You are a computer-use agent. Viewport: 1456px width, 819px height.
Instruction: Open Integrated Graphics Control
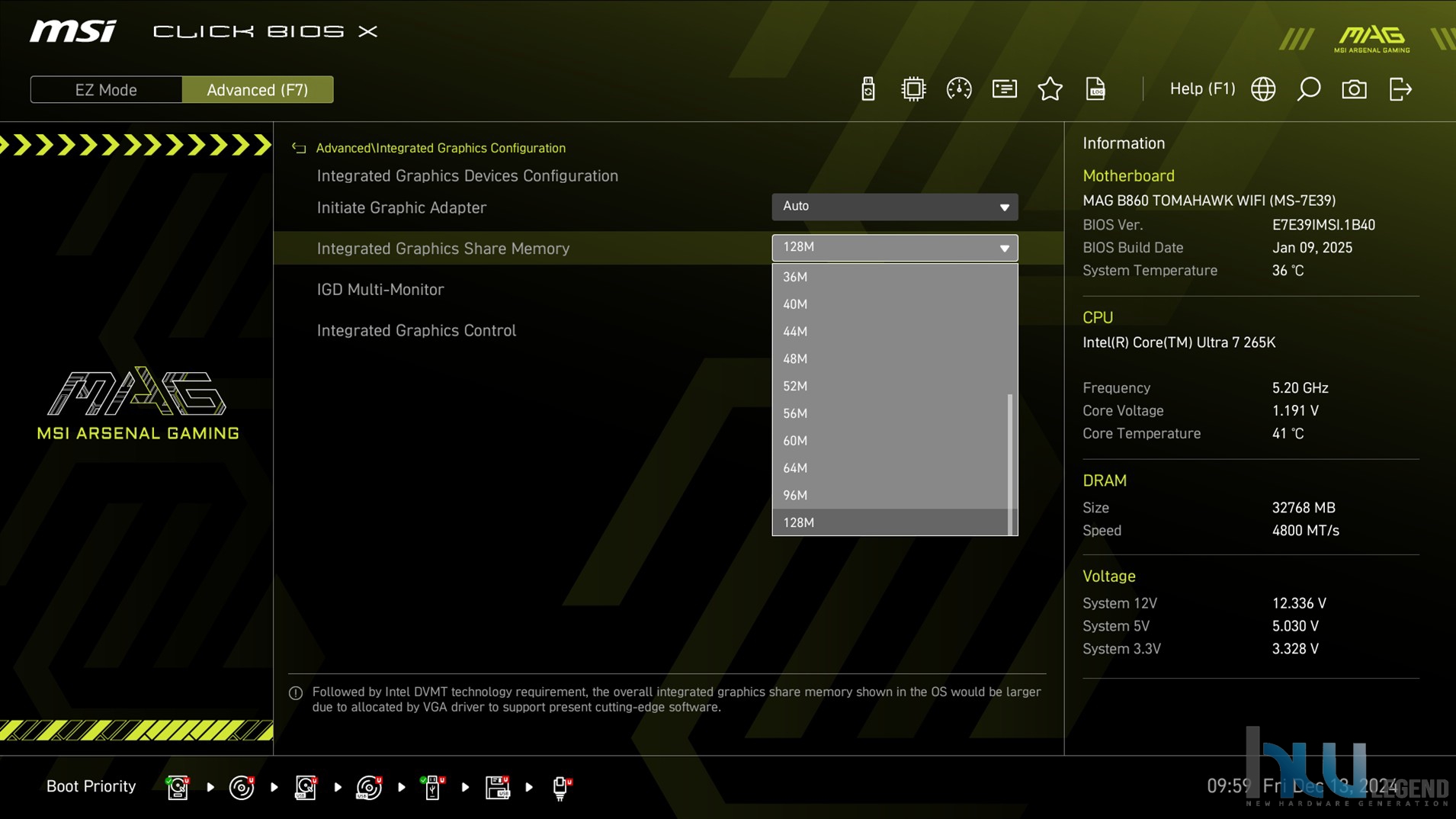pos(416,330)
